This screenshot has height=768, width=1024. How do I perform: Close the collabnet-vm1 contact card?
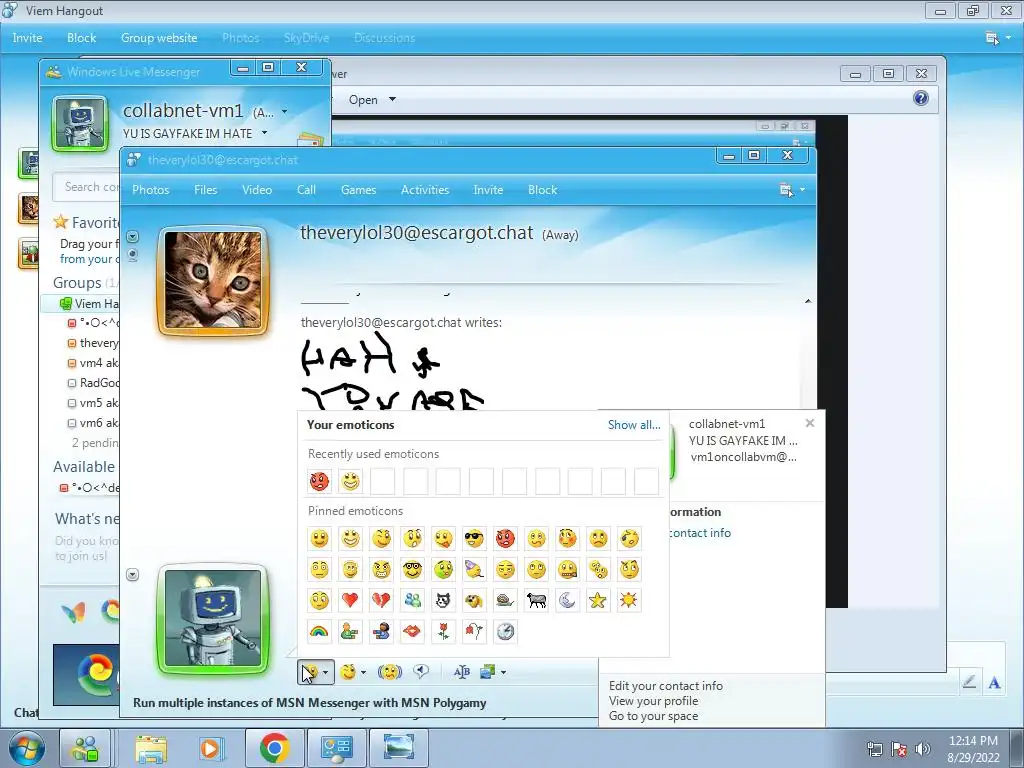[810, 423]
